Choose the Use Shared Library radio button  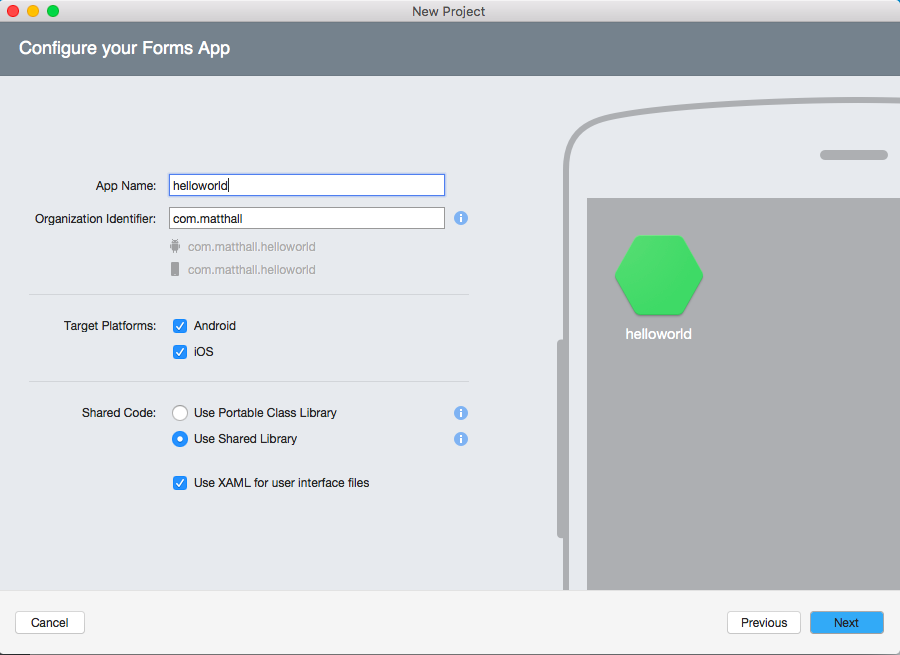(180, 439)
